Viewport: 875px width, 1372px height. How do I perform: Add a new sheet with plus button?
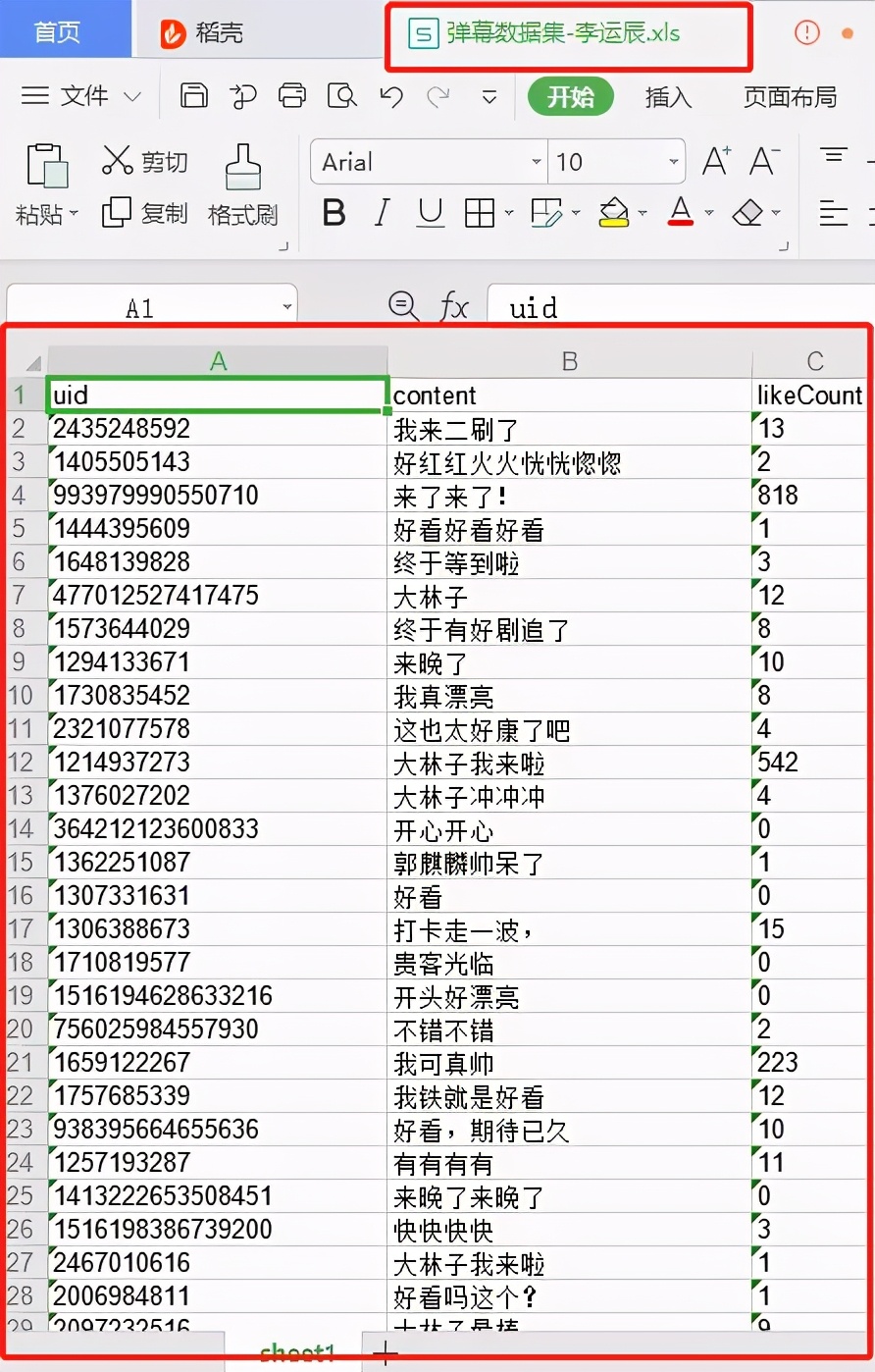386,1354
